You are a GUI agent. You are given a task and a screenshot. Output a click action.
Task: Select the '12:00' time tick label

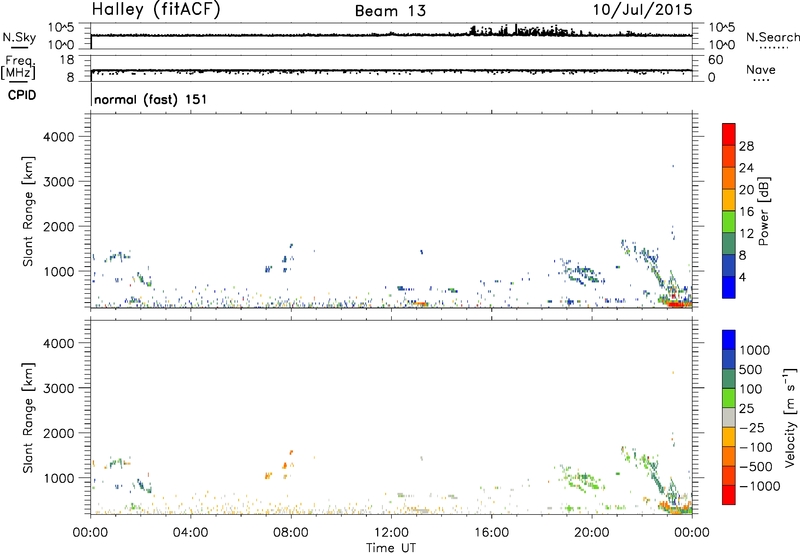click(391, 533)
